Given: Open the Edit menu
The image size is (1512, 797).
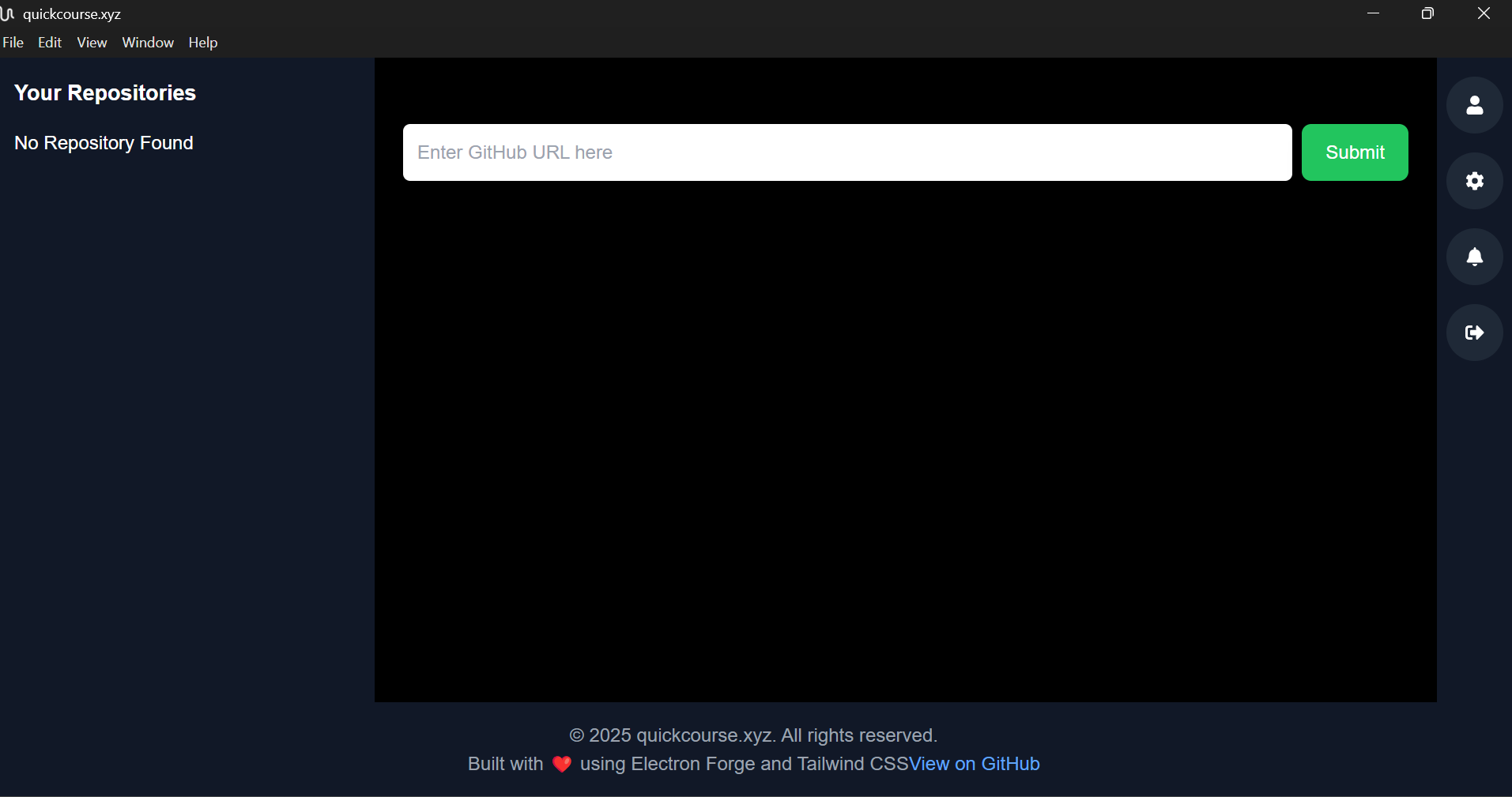Looking at the screenshot, I should pos(50,43).
